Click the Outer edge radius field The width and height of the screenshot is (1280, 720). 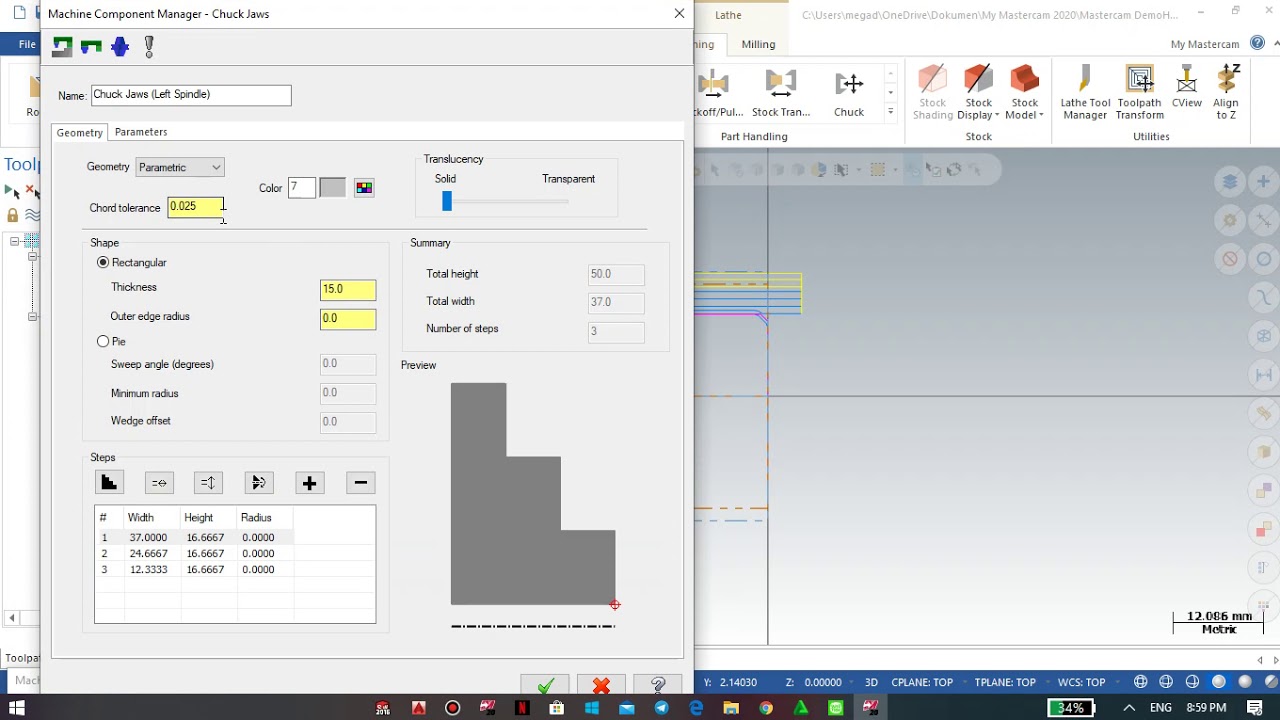348,318
